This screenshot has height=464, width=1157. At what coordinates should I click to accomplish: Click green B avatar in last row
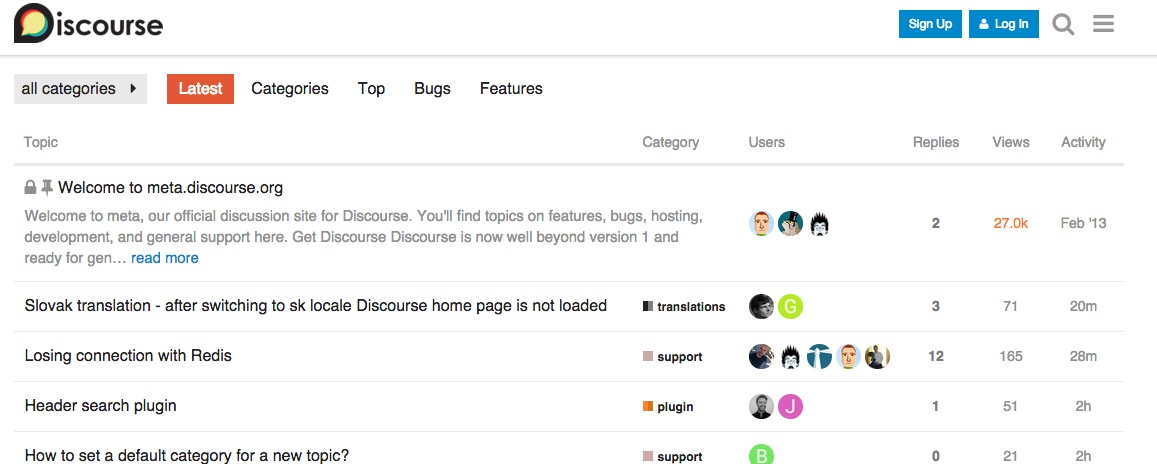pos(761,455)
